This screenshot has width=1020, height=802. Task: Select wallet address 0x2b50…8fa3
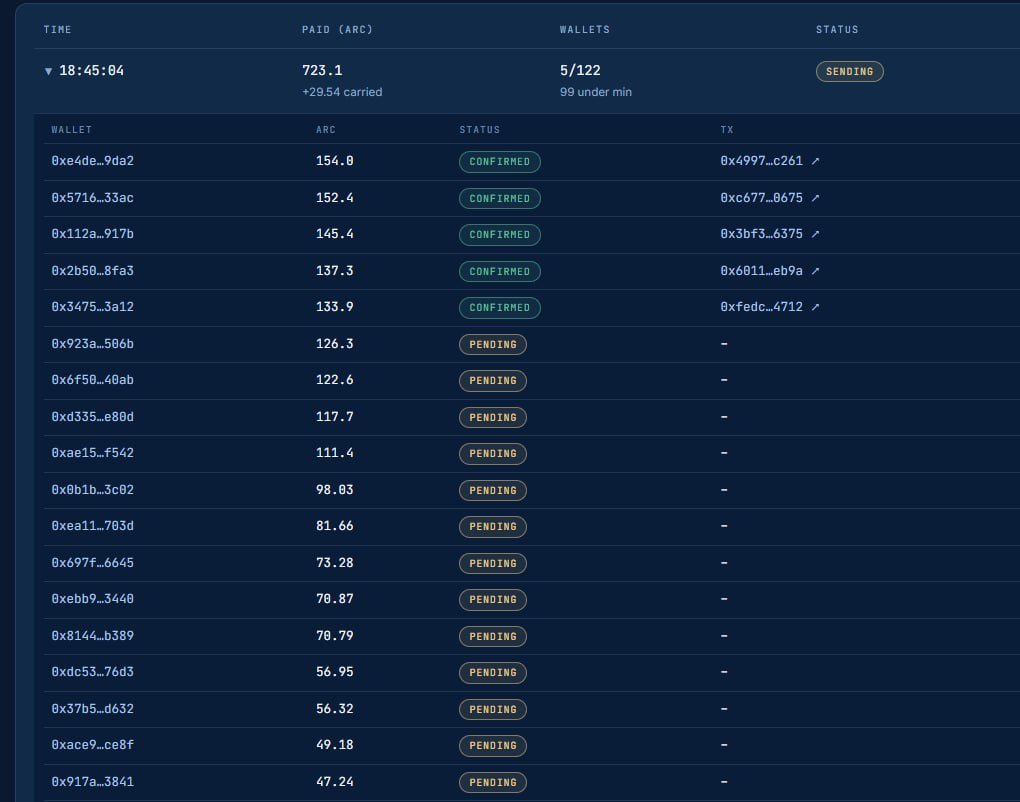[92, 271]
